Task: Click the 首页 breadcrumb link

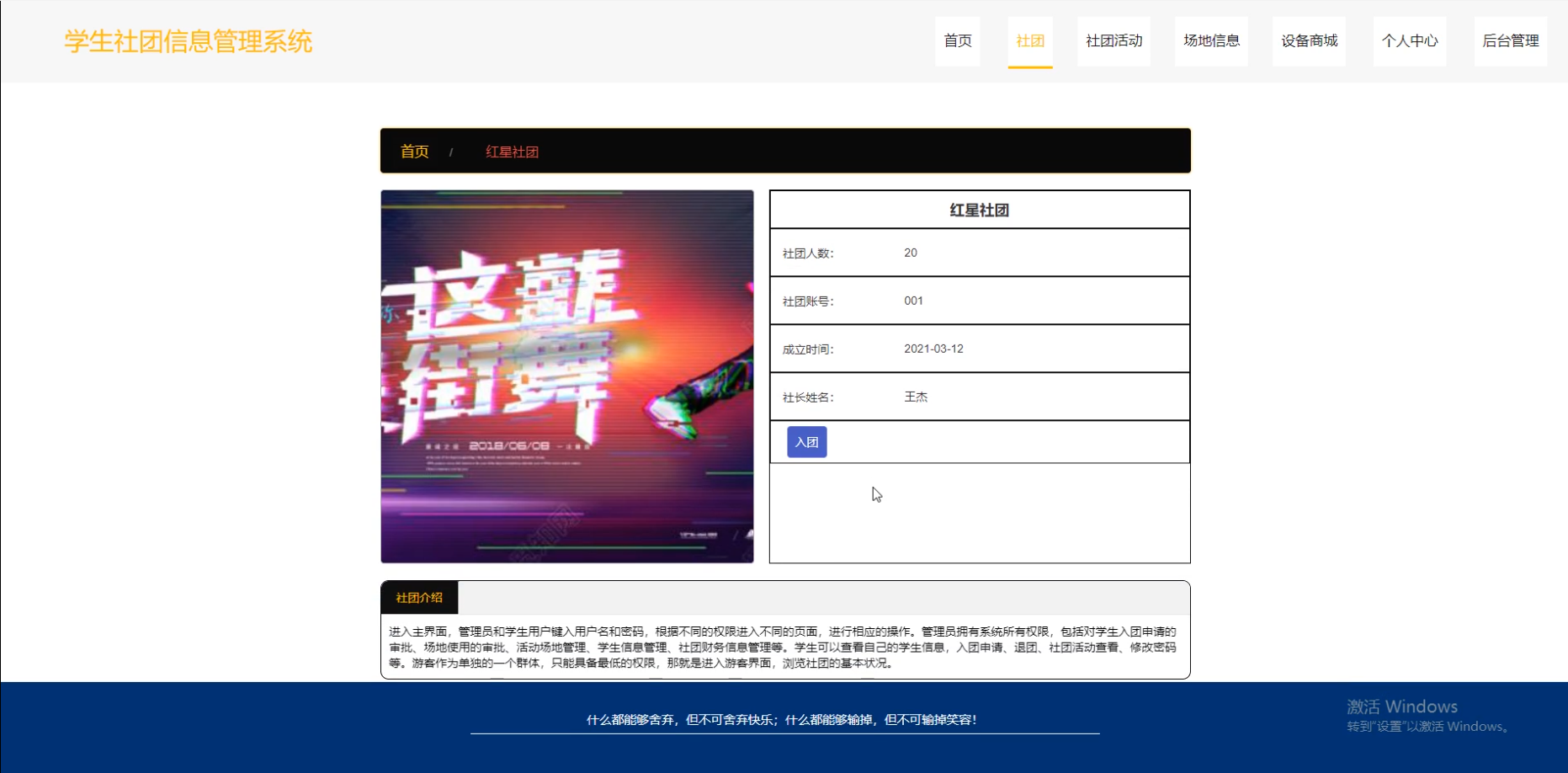Action: click(414, 152)
